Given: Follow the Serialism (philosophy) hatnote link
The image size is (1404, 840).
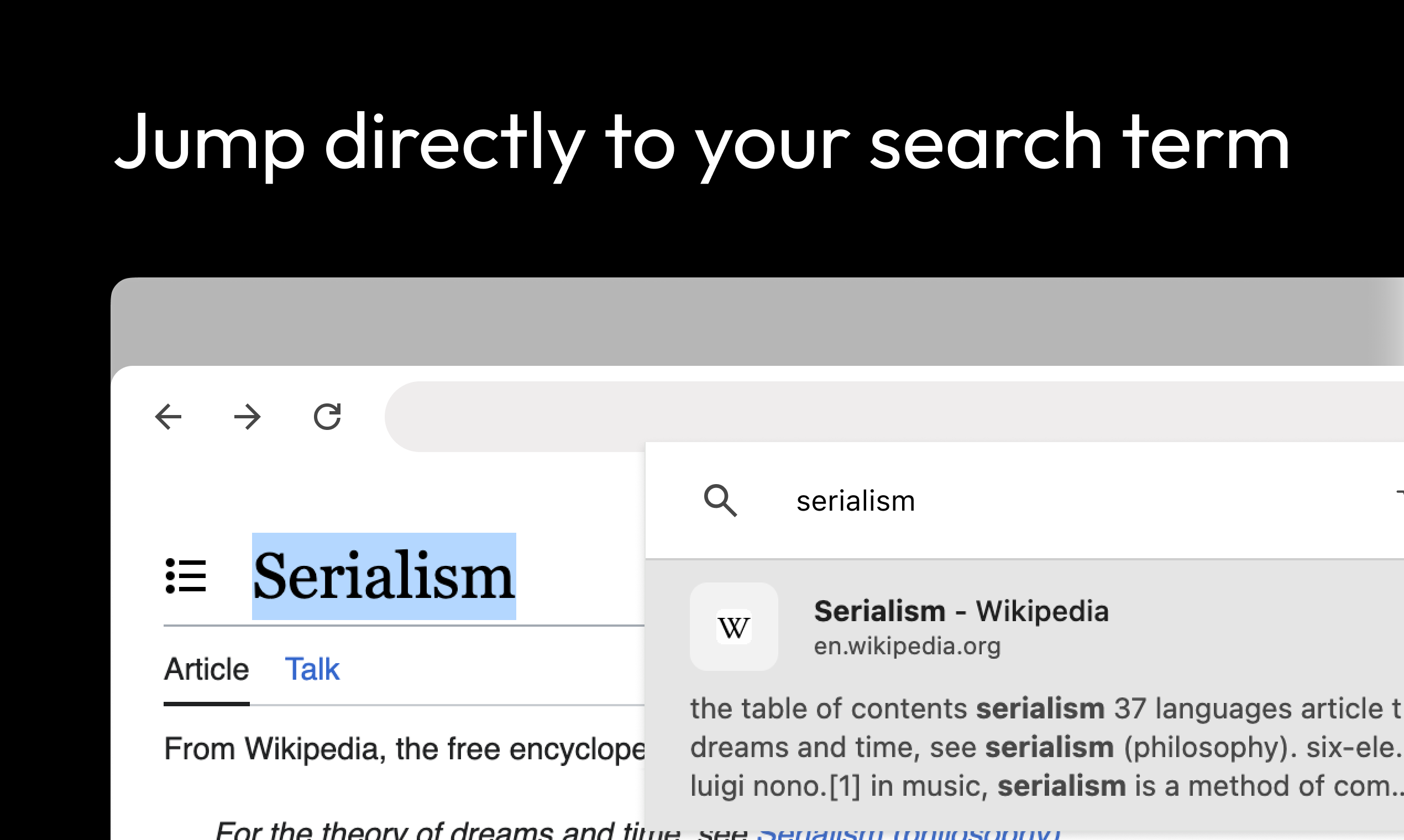Looking at the screenshot, I should click(909, 831).
